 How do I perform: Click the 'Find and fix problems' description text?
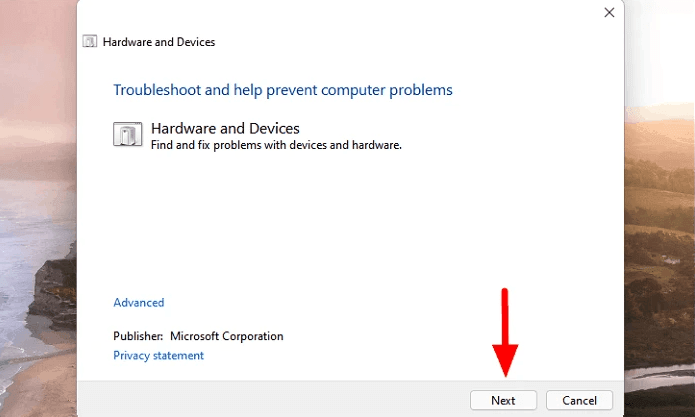(x=276, y=145)
